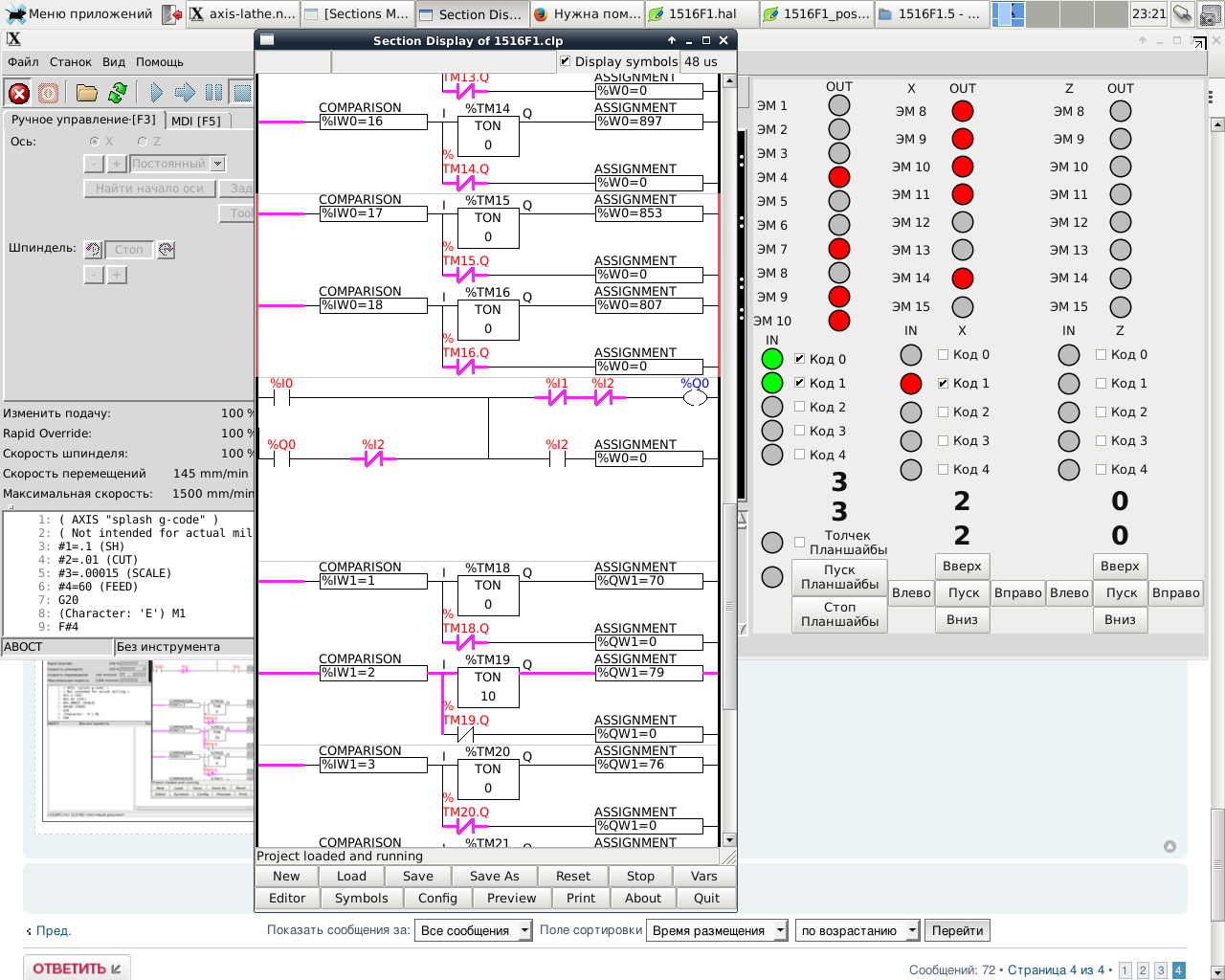This screenshot has width=1225, height=980.
Task: Open the Файл menu in AXIS
Action: click(23, 62)
